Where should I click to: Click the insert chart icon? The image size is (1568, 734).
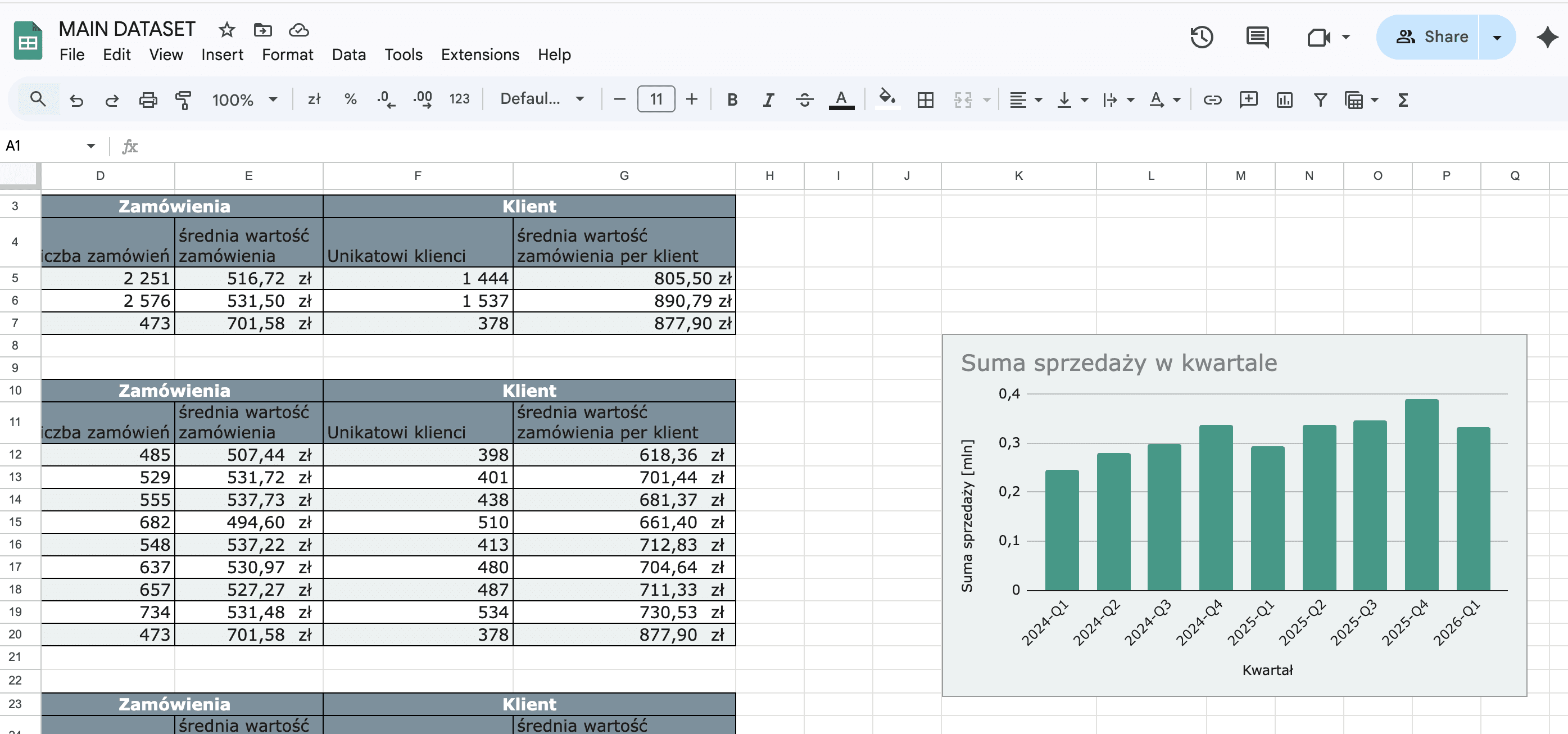coord(1284,99)
